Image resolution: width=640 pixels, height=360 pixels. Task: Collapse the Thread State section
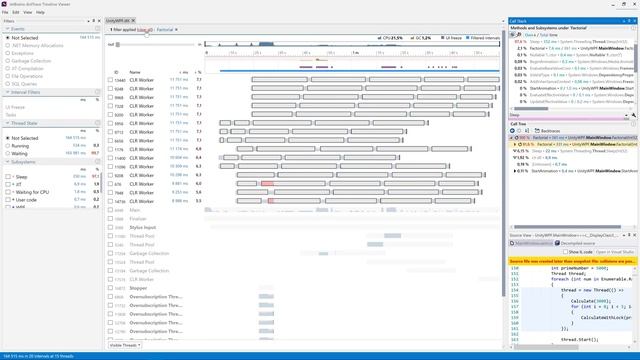click(x=7, y=123)
